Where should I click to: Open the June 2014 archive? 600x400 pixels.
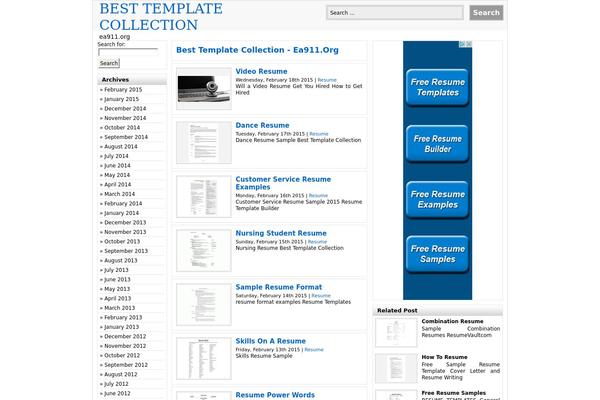[117, 166]
